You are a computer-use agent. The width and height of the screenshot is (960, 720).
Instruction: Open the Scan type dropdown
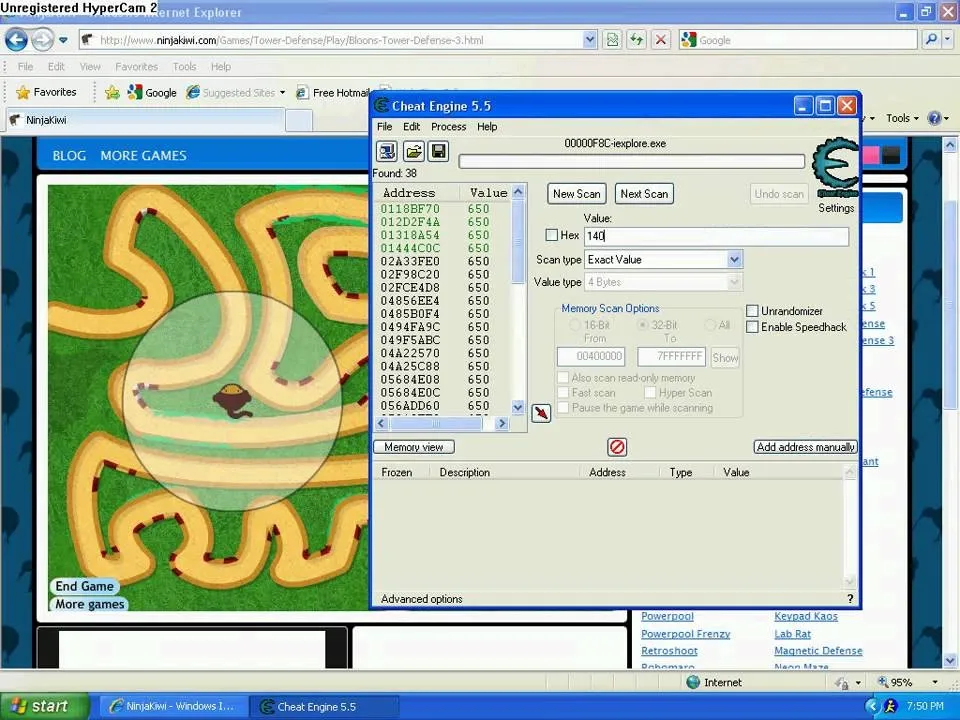click(x=735, y=260)
